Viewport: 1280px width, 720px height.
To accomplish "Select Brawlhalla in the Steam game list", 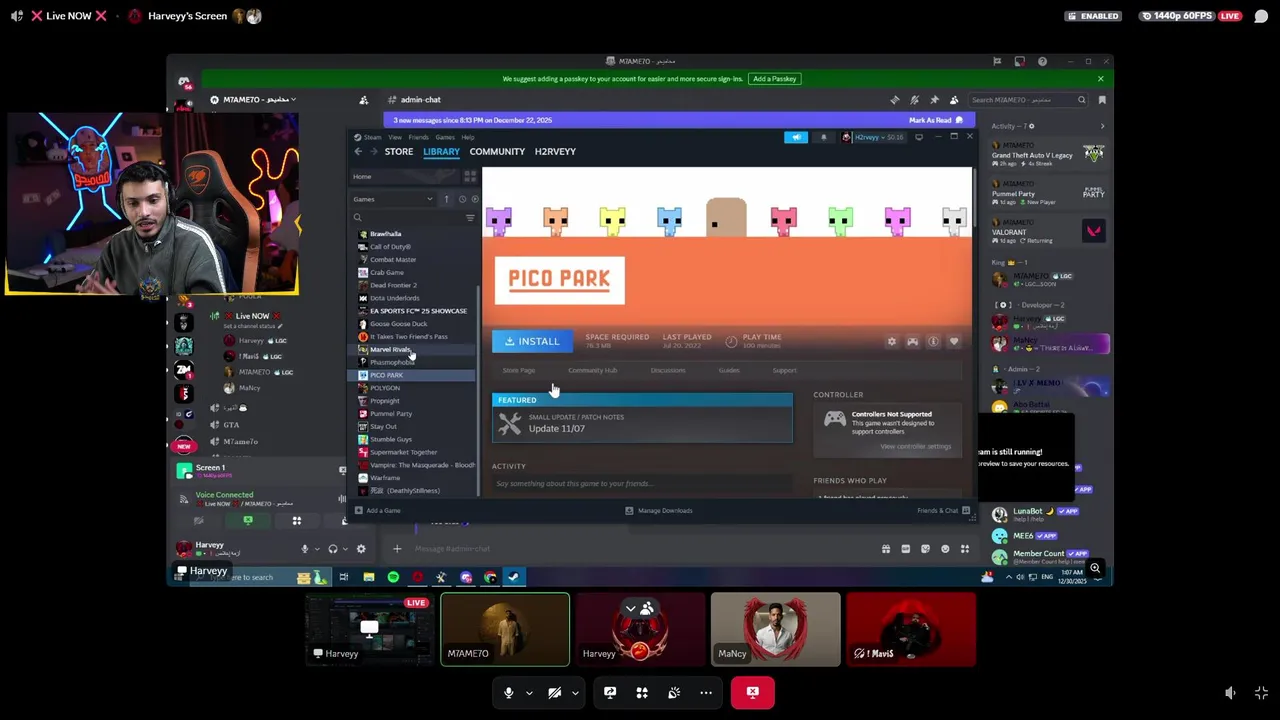I will (x=385, y=234).
